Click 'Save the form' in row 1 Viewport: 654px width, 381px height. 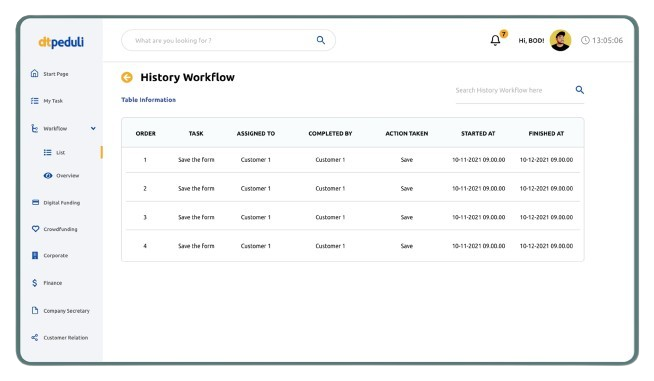click(x=196, y=160)
